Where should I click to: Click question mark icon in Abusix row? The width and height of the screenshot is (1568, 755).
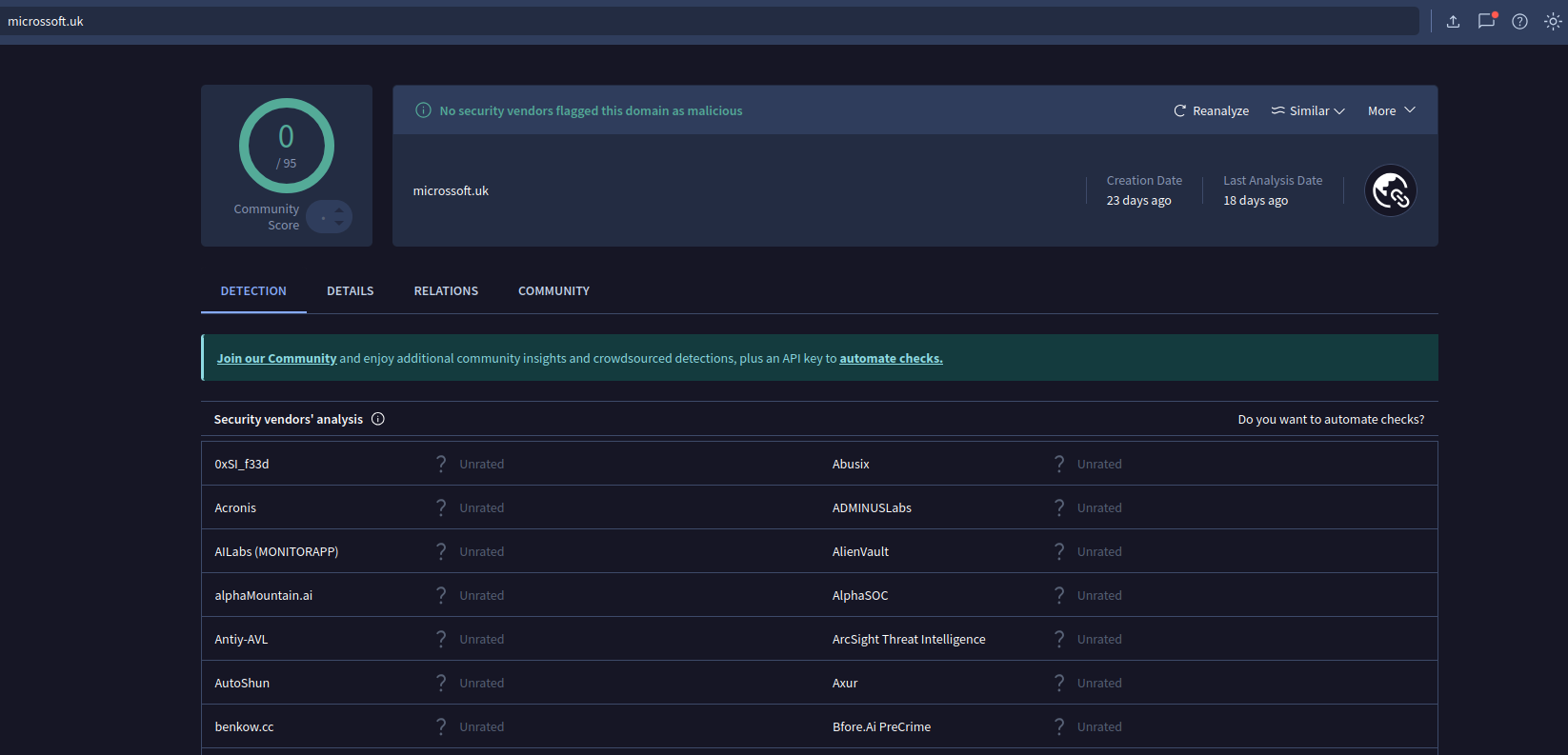point(1059,464)
